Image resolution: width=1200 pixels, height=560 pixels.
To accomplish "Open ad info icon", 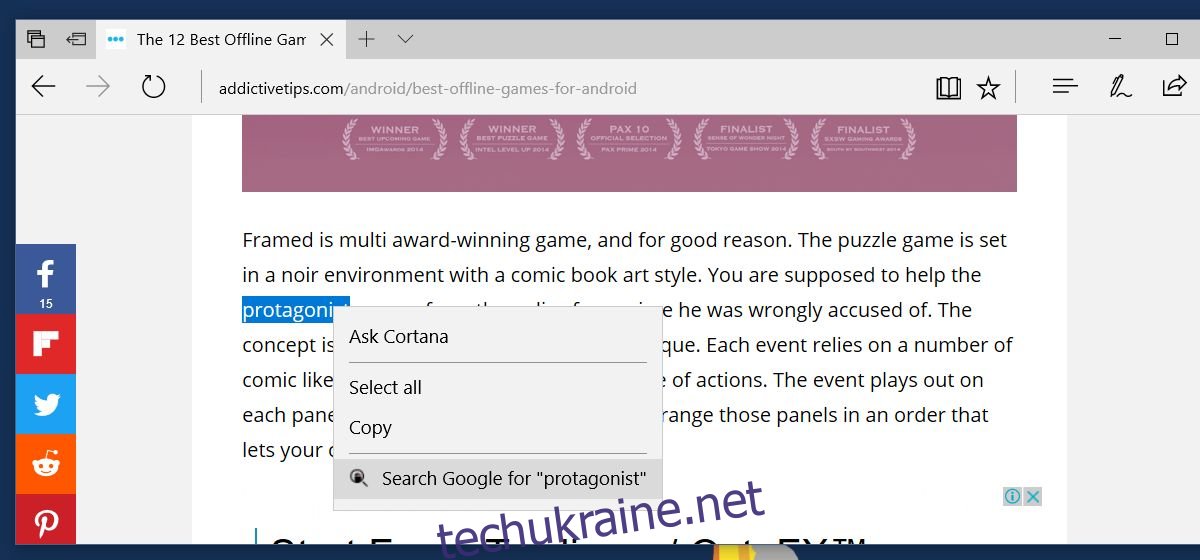I will click(x=1012, y=496).
